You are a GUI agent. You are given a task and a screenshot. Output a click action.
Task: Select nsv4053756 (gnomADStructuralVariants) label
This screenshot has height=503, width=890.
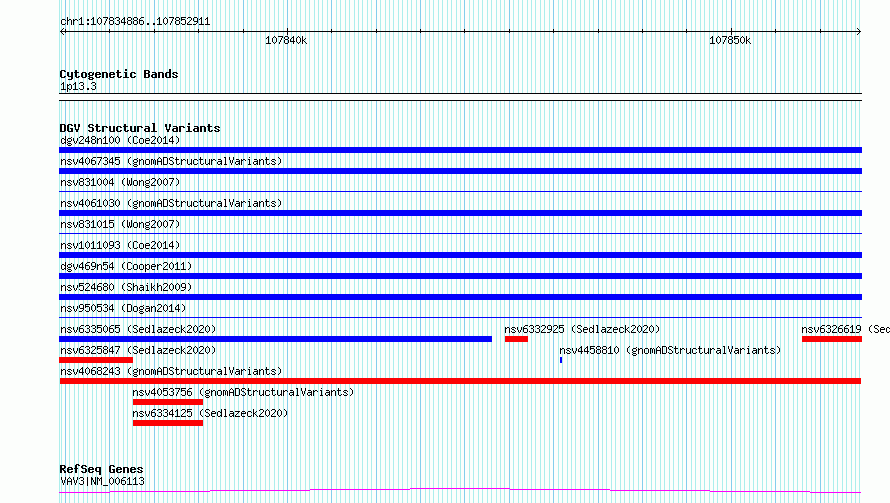pos(243,392)
